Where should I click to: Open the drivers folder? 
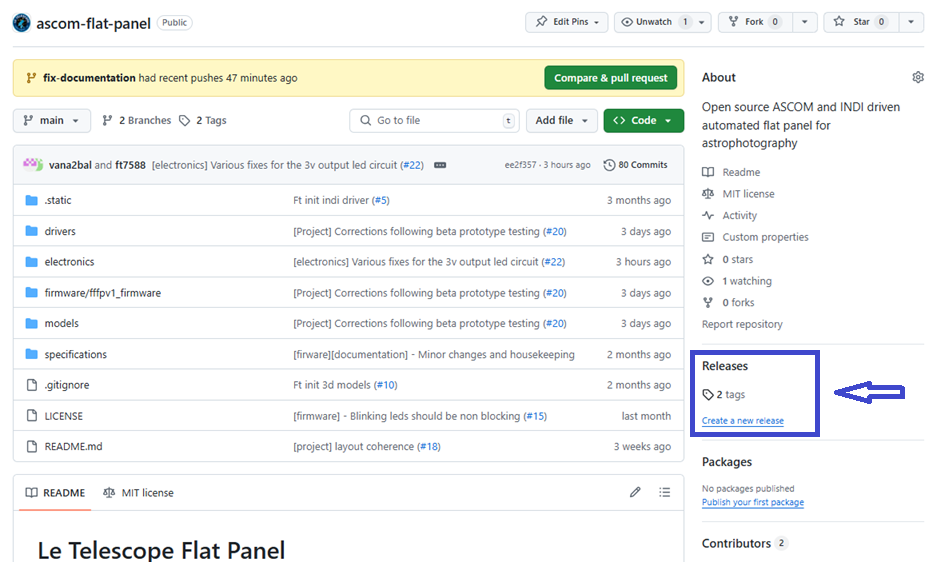point(60,231)
